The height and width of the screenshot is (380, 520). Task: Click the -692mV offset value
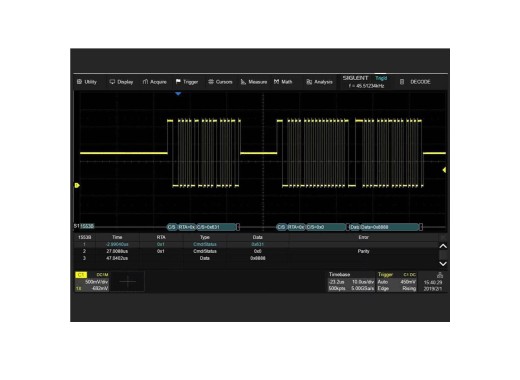pos(99,288)
